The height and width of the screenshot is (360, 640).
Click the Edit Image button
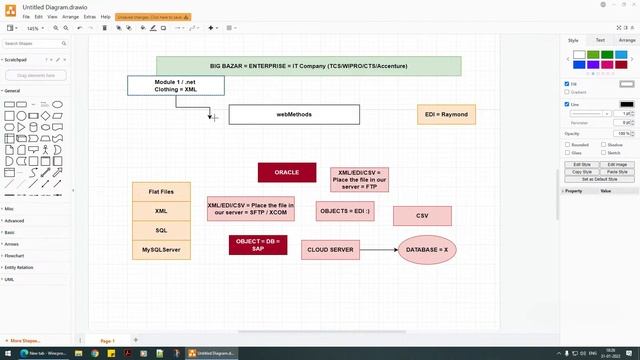click(x=617, y=164)
